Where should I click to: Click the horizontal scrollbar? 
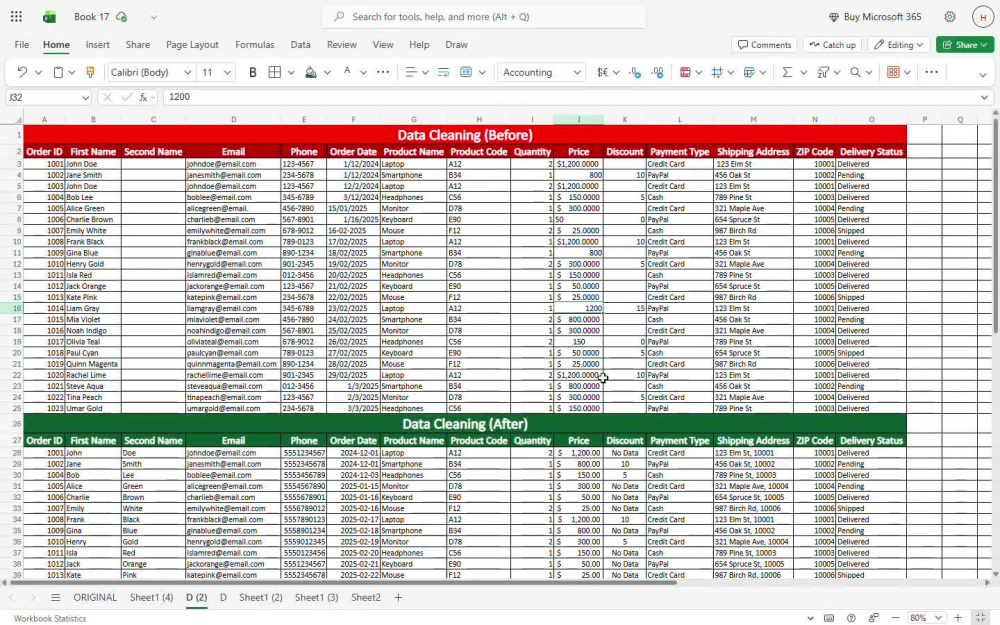point(343,582)
